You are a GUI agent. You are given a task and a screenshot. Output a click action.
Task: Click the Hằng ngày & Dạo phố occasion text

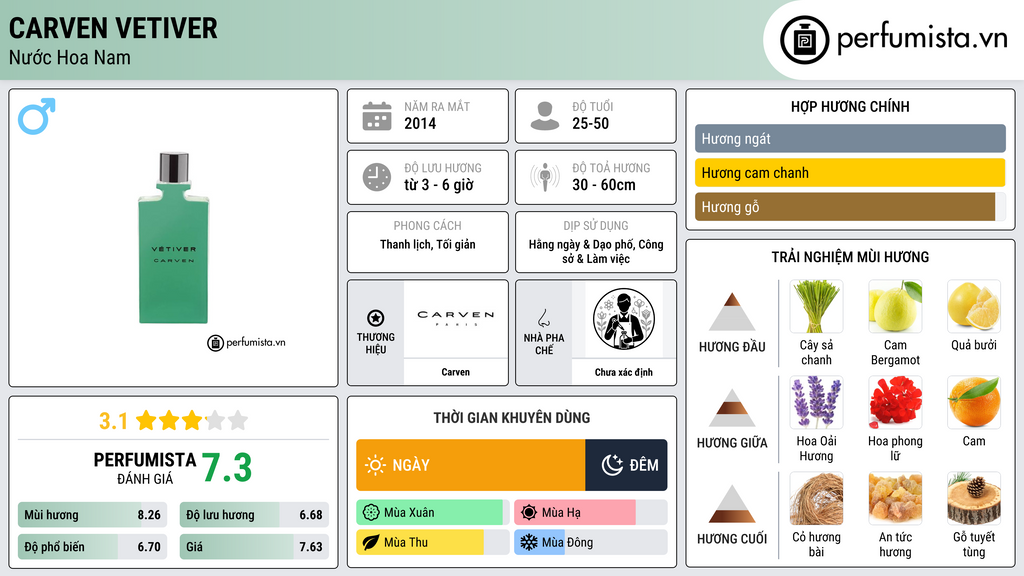point(596,251)
